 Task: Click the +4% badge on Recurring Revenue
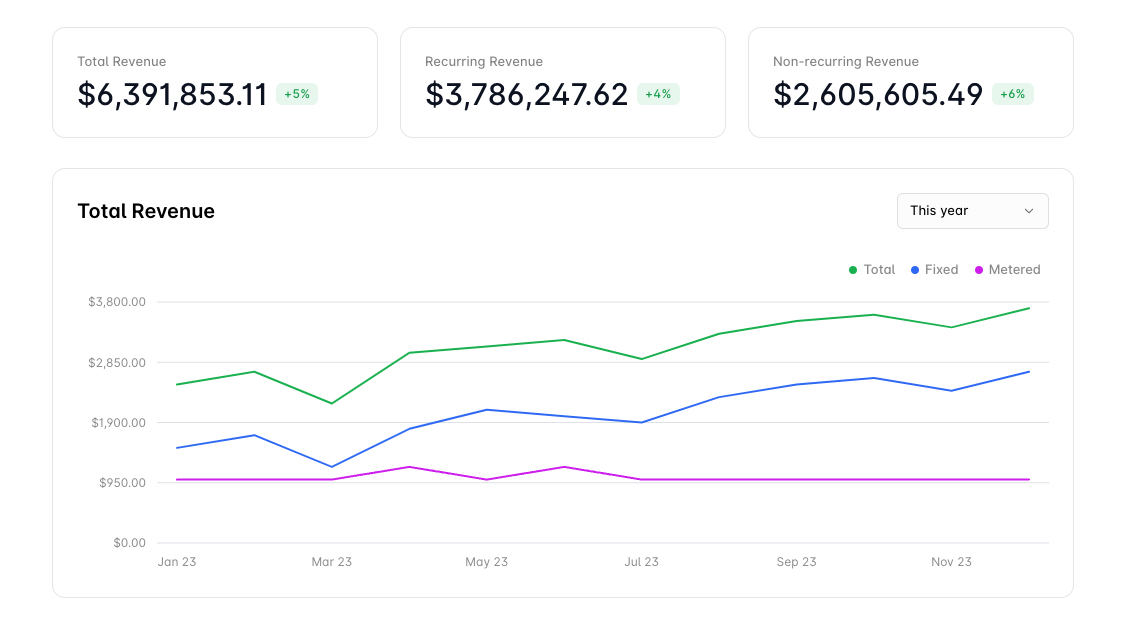(x=658, y=94)
